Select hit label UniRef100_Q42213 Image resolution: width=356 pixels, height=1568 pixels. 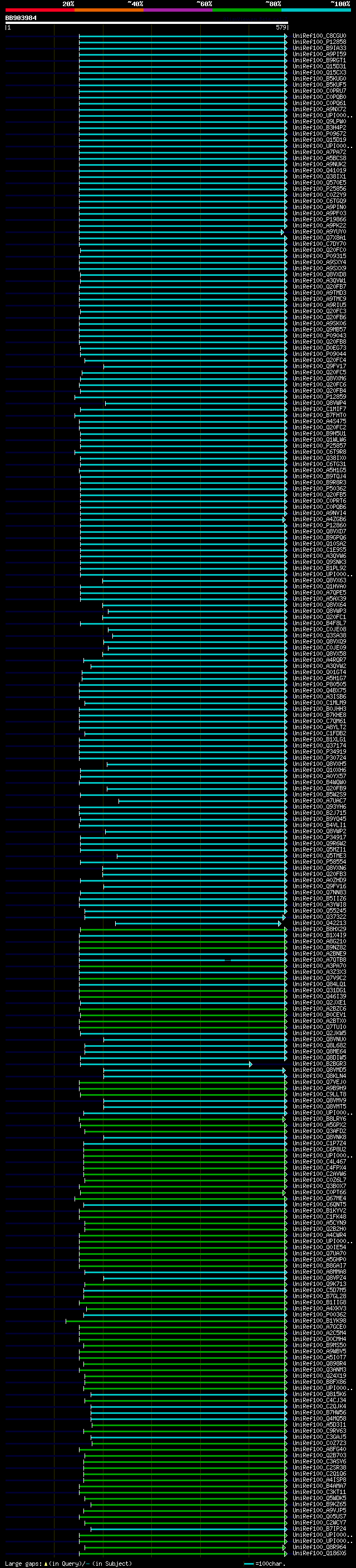(x=319, y=923)
